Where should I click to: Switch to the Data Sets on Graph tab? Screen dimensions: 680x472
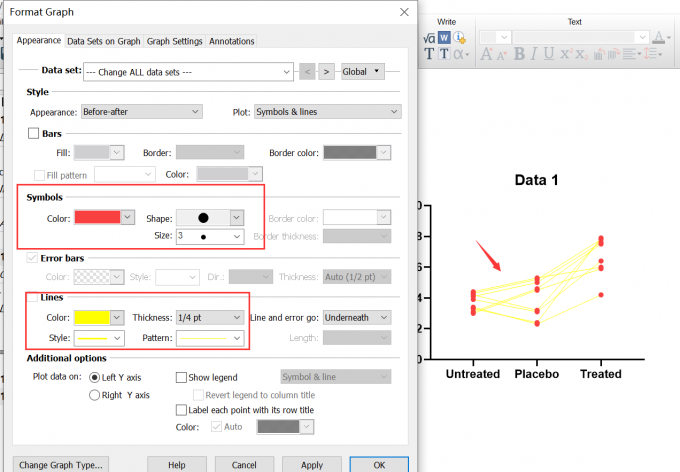click(x=104, y=41)
